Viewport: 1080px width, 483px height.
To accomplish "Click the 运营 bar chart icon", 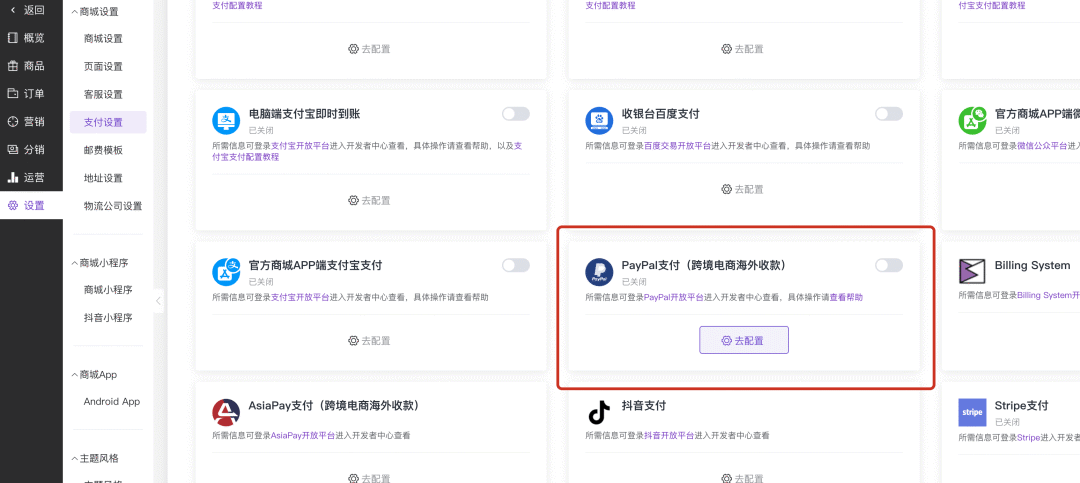I will (x=12, y=178).
